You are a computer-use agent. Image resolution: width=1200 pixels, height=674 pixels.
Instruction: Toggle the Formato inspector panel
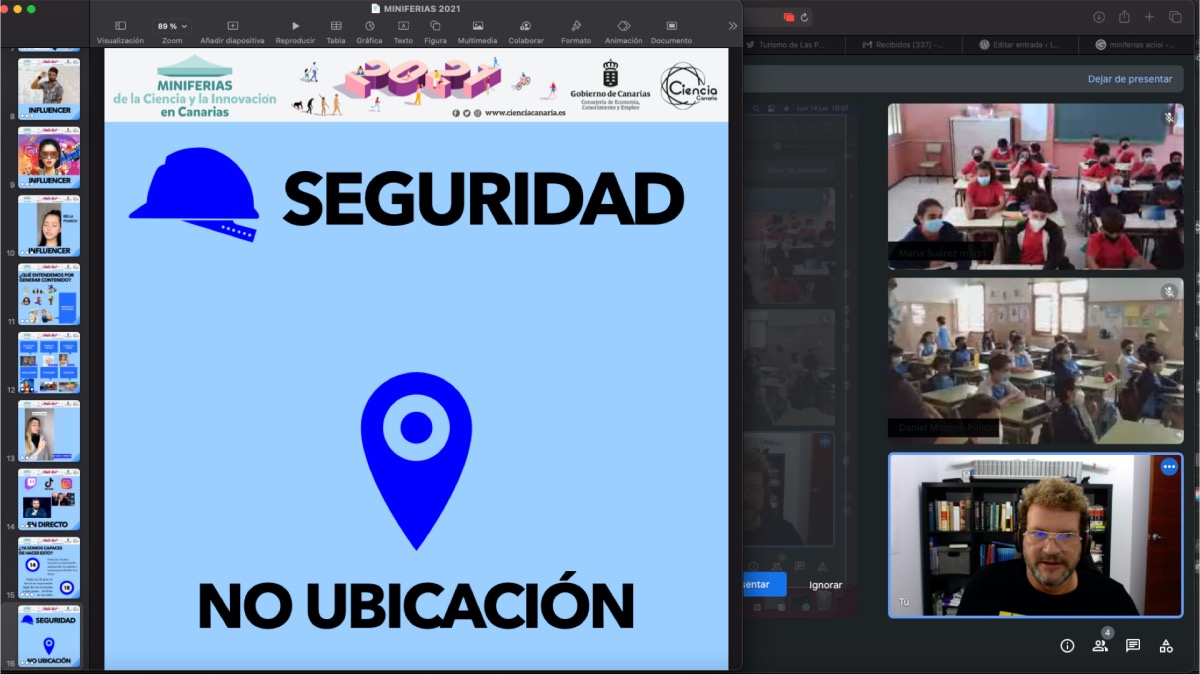tap(576, 26)
